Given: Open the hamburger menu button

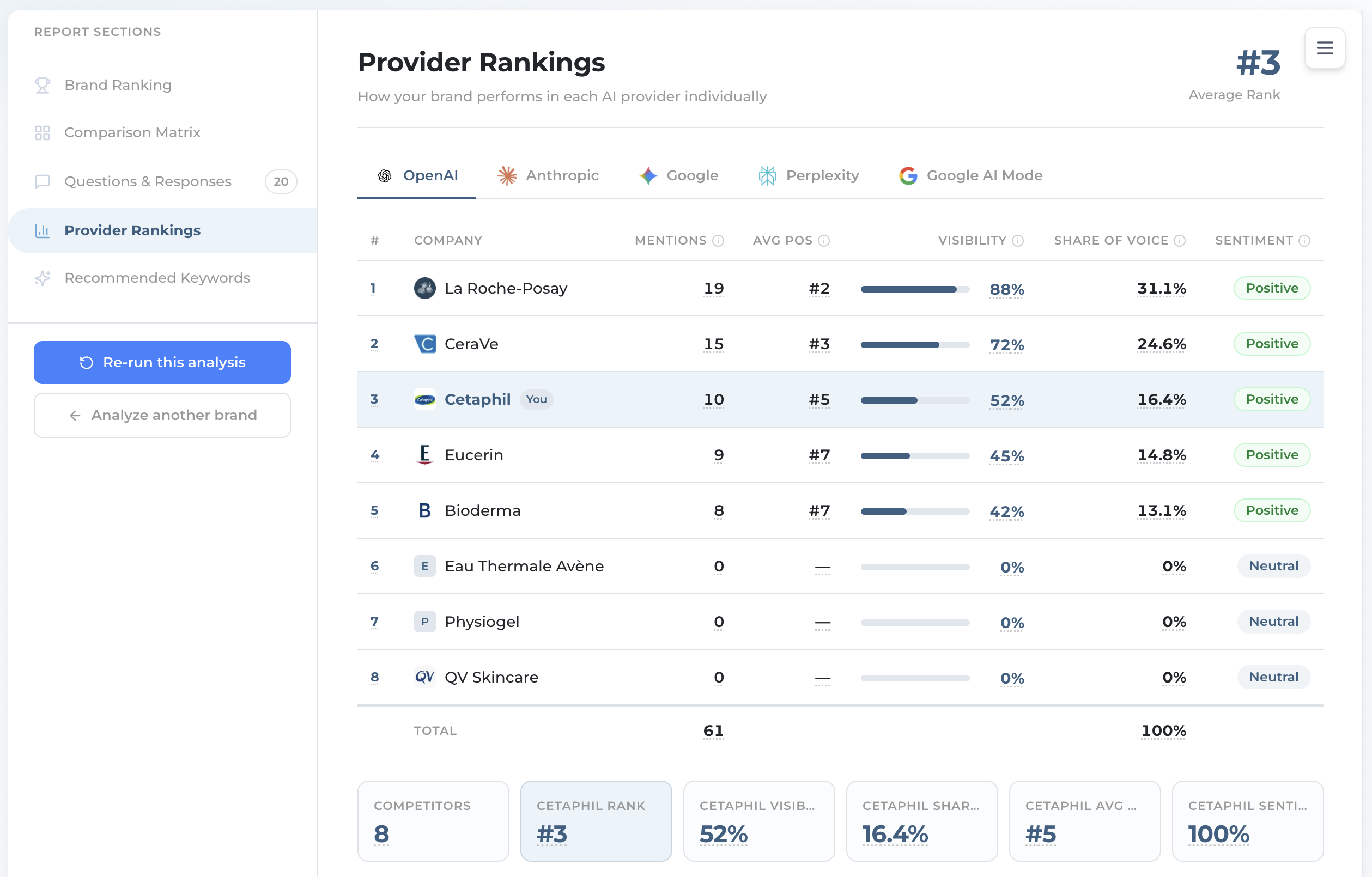Looking at the screenshot, I should click(1325, 48).
